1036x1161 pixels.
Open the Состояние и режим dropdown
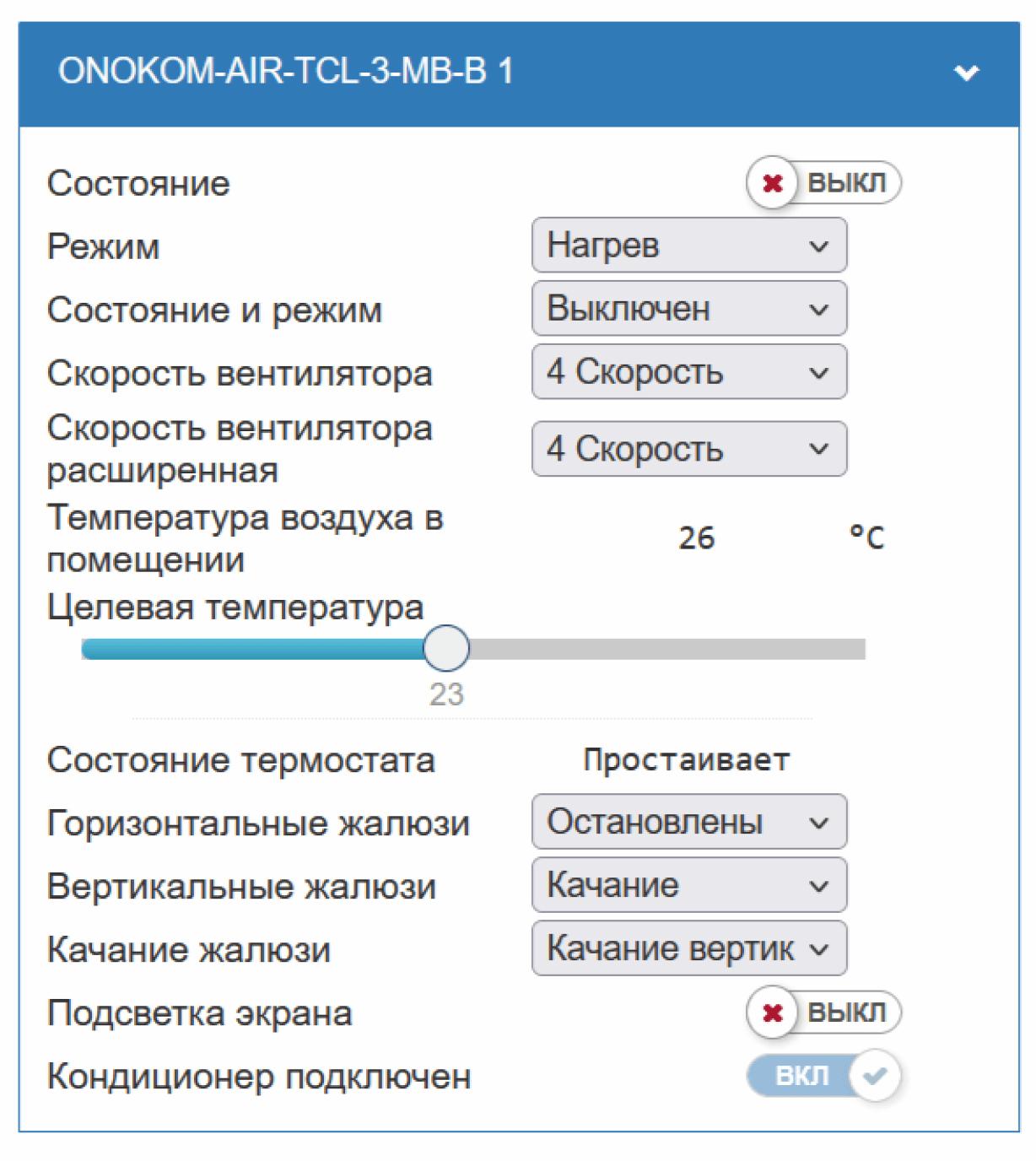click(x=688, y=309)
